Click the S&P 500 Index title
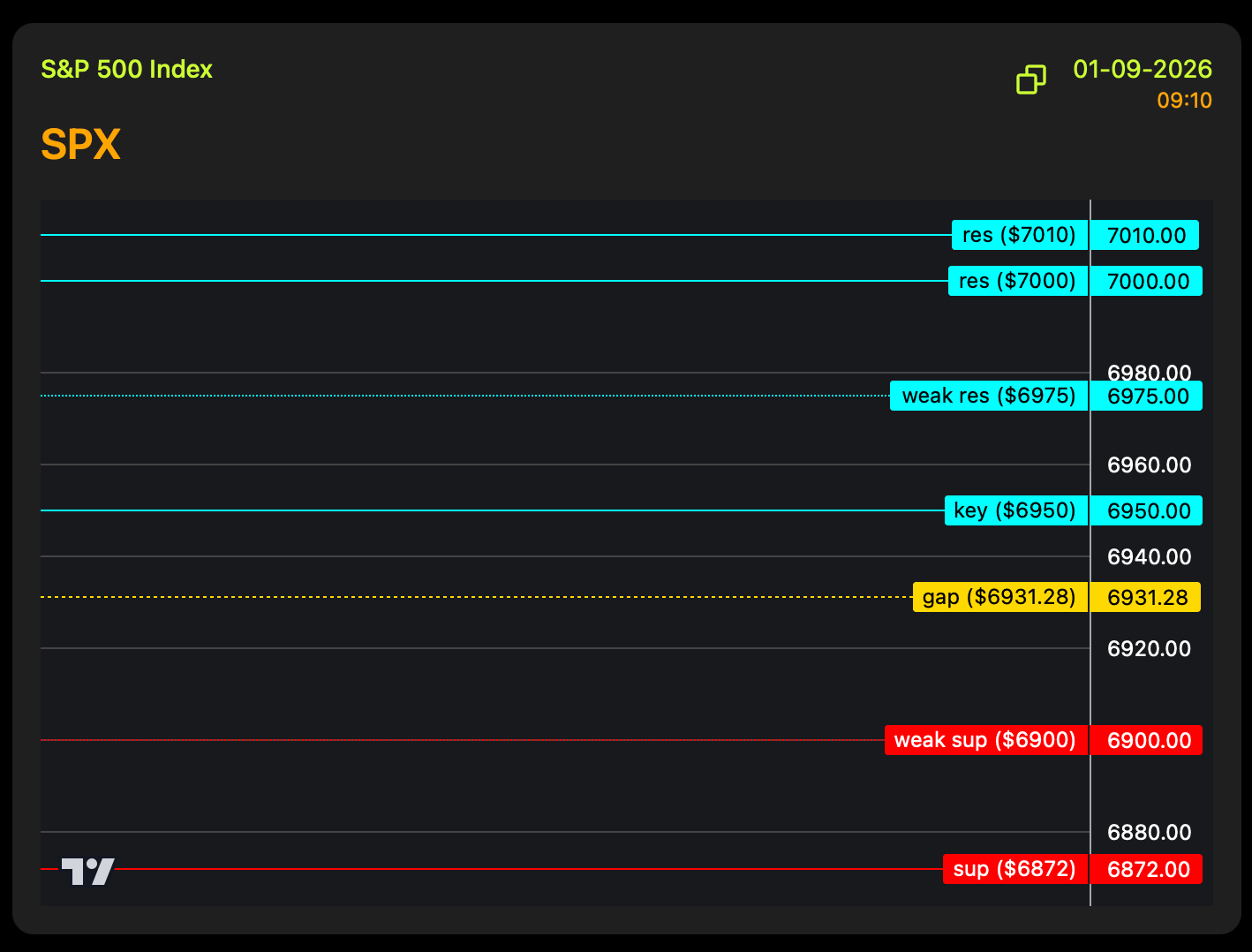Image resolution: width=1252 pixels, height=952 pixels. 127,70
